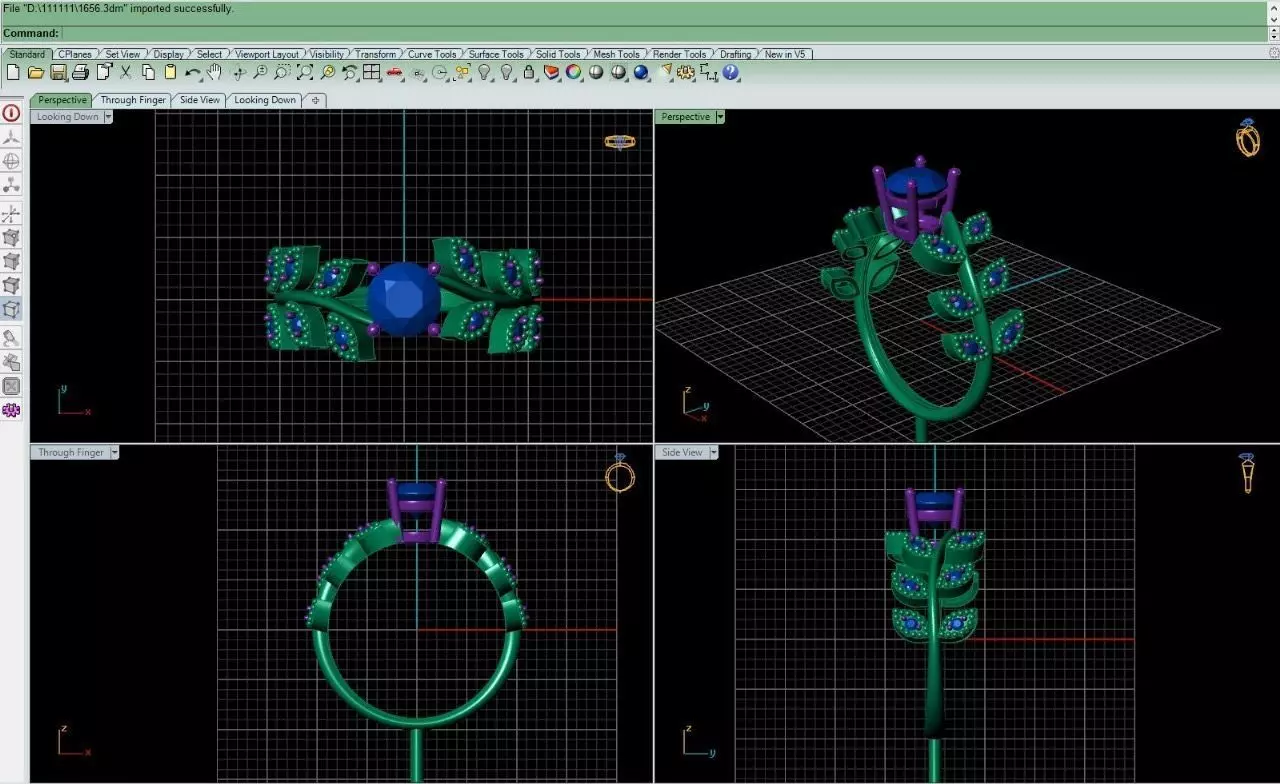Toggle the highlighted cube display icon in the sidebar
This screenshot has width=1280, height=784.
click(11, 309)
